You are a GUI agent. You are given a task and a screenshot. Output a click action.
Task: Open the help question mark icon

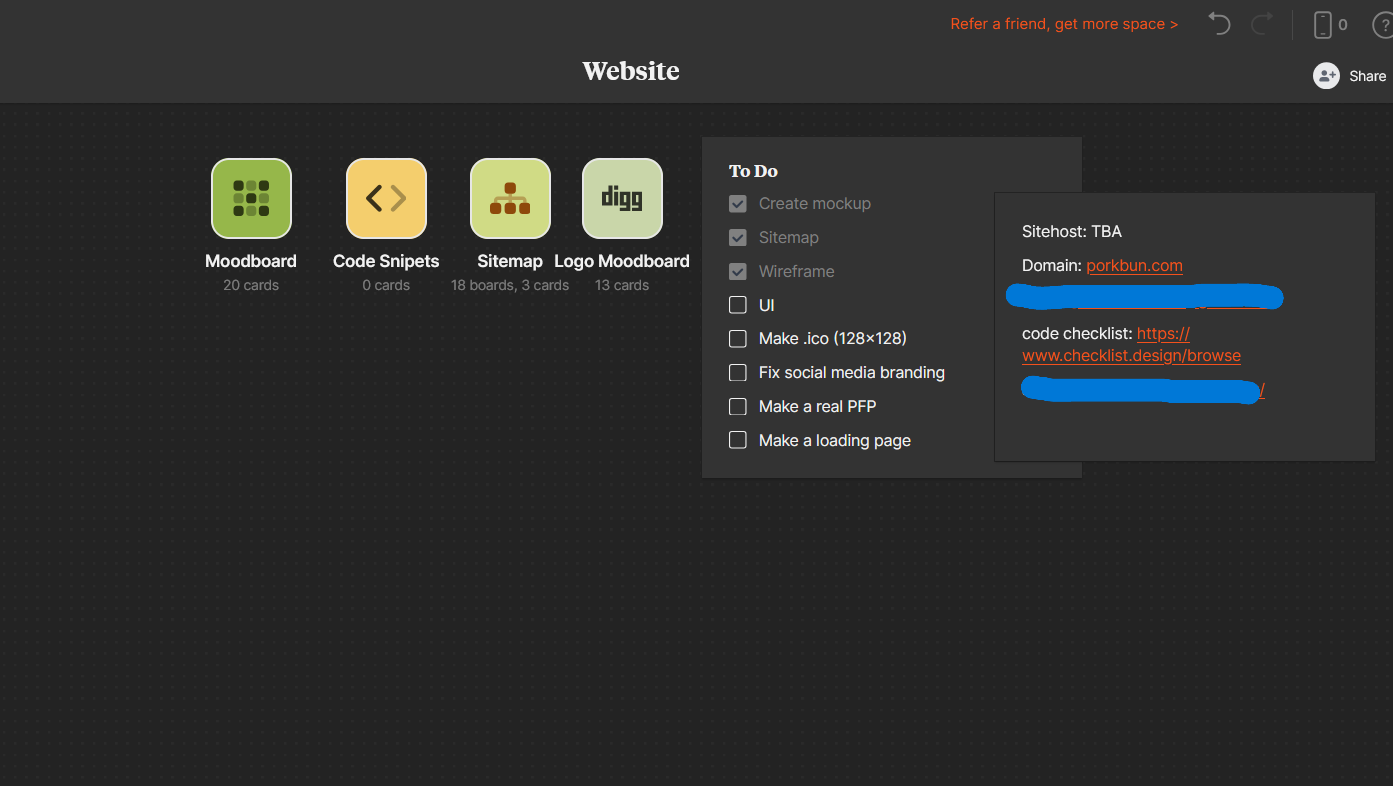[x=1382, y=26]
